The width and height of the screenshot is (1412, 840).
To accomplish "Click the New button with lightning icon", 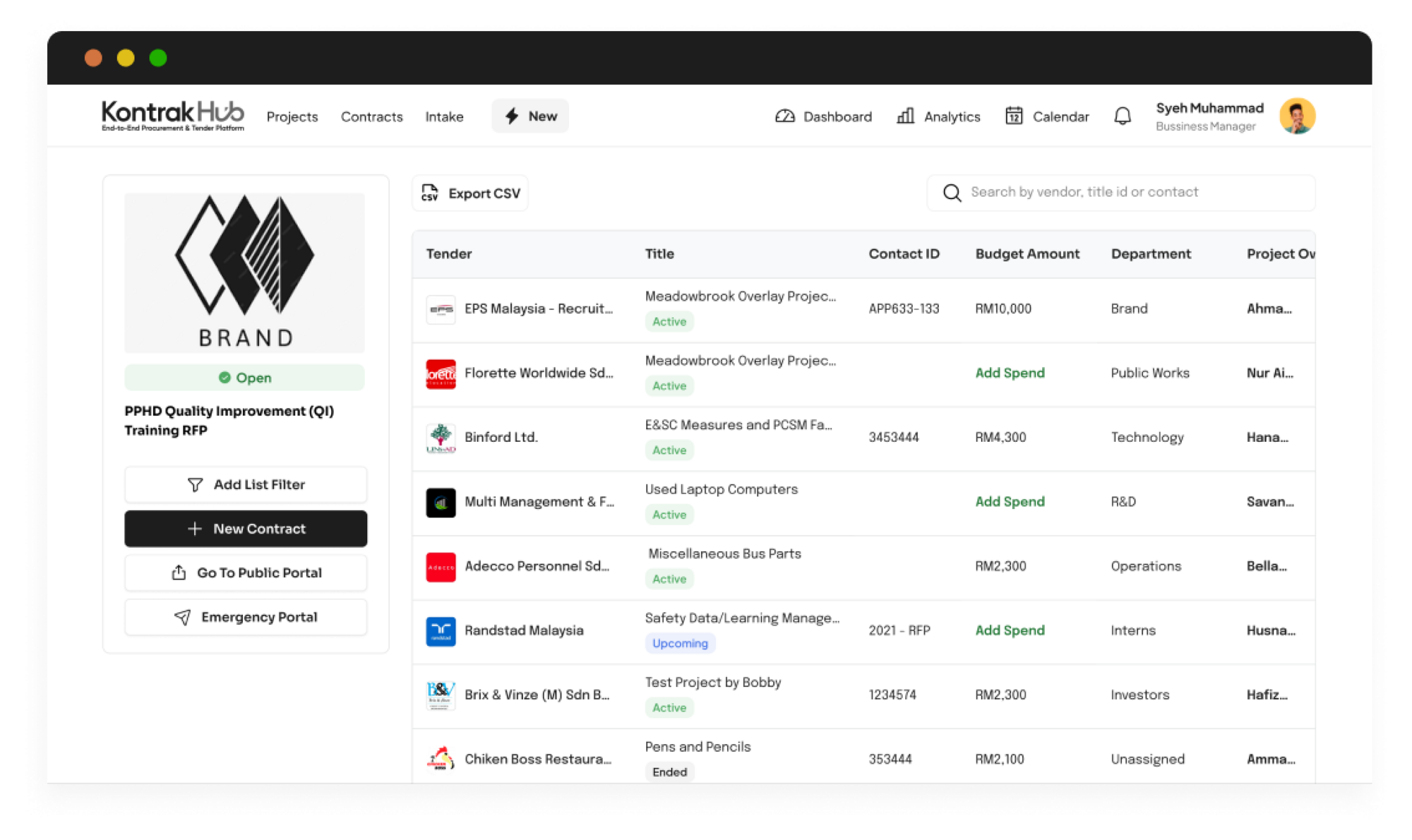I will click(x=530, y=116).
